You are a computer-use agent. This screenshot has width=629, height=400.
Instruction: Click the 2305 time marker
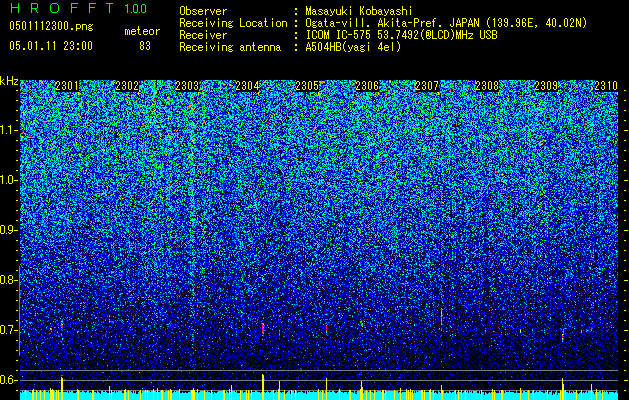[307, 86]
